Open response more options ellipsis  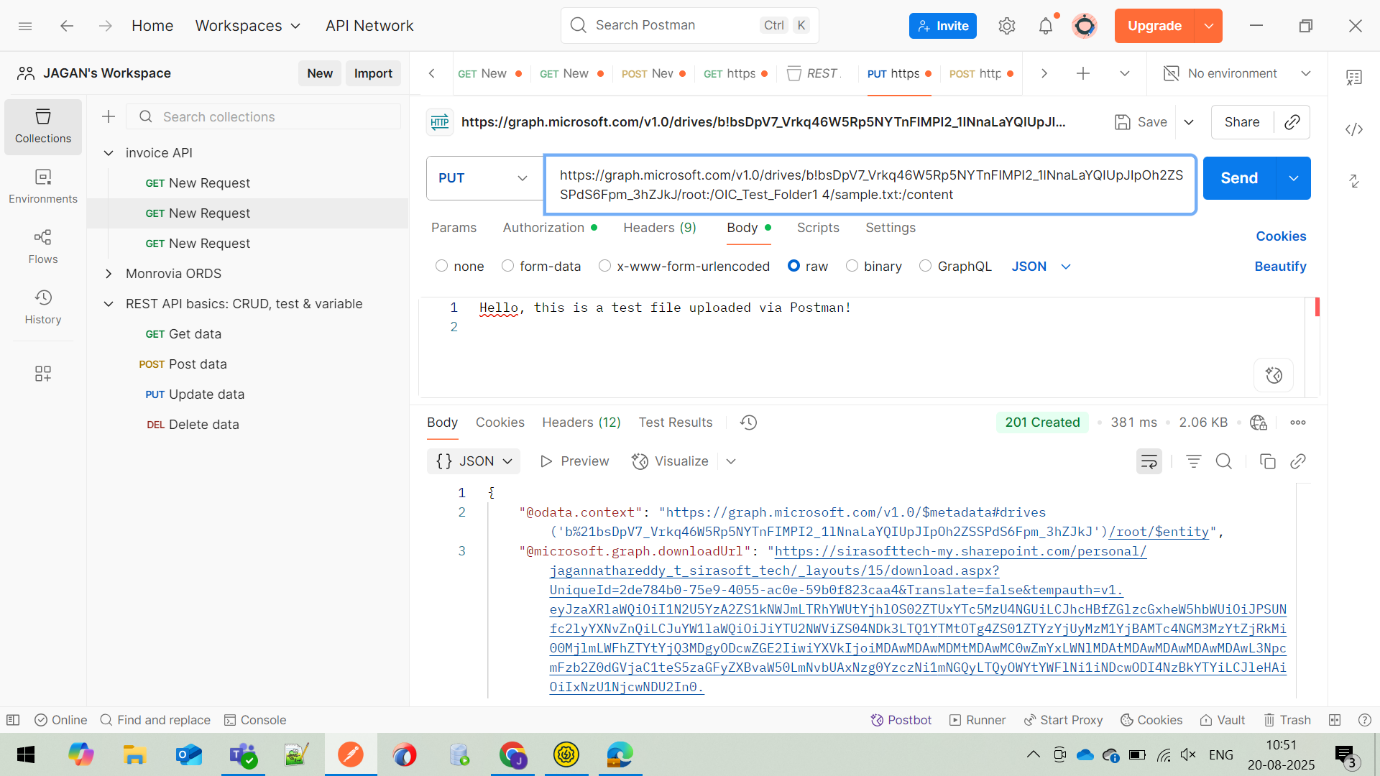pyautogui.click(x=1298, y=422)
